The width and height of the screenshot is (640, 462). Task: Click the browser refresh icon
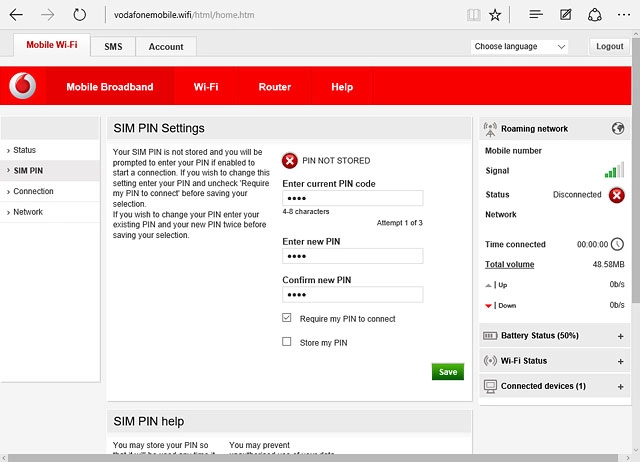pos(79,15)
